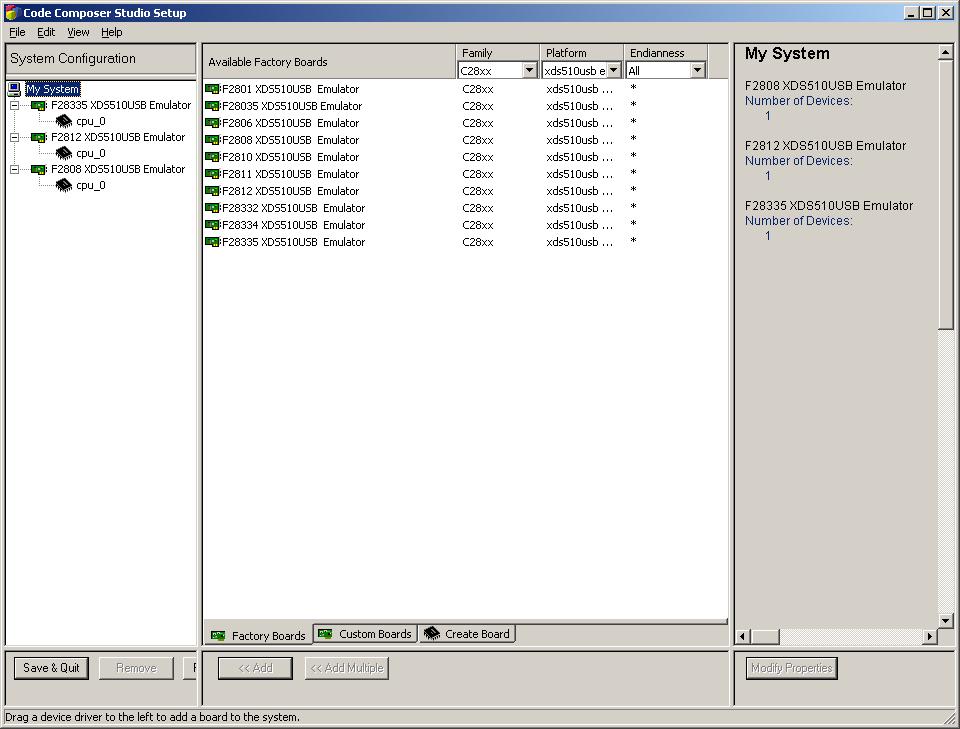Viewport: 960px width, 729px height.
Task: Click scroll down arrow in My System panel
Action: pyautogui.click(x=945, y=621)
